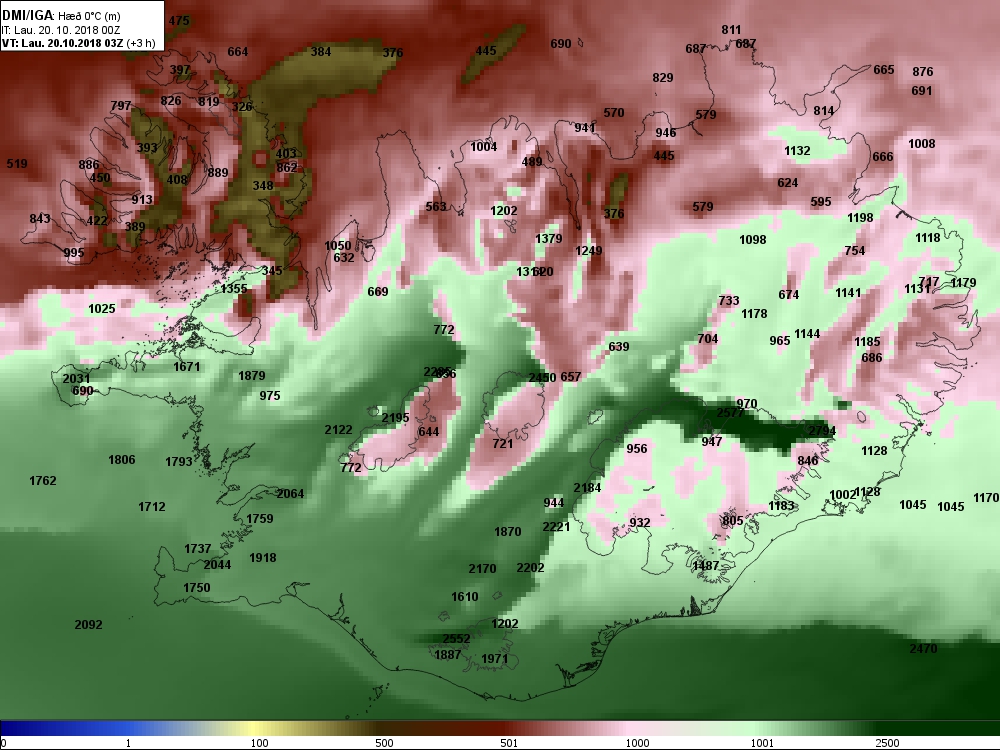Select the IT: Lau. 20. 10. 2018 00Z line

click(x=61, y=30)
